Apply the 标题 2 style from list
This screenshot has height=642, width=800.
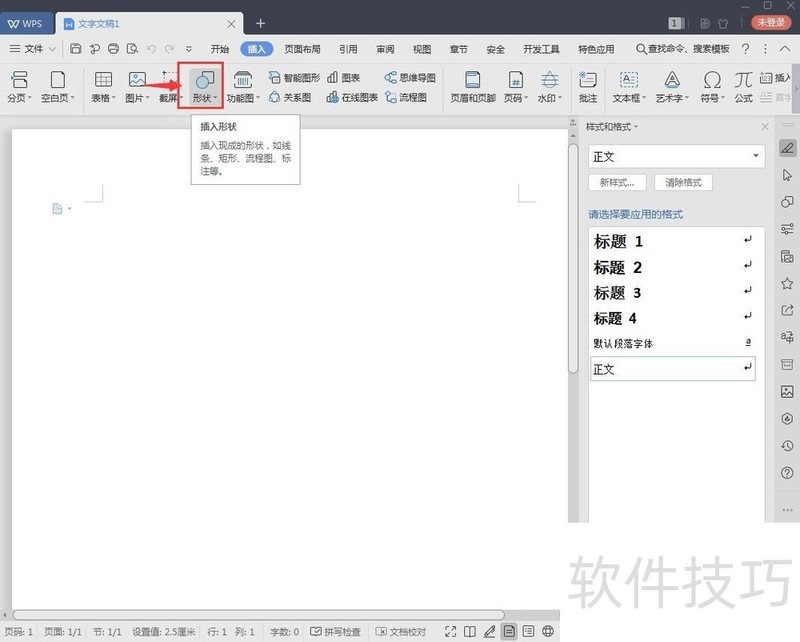coord(618,267)
